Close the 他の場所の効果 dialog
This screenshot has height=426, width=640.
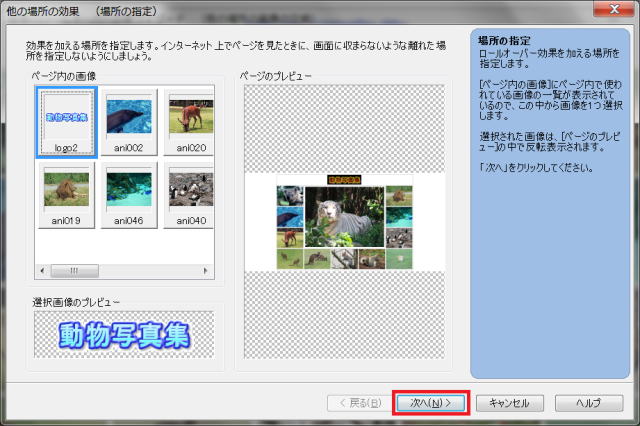[x=613, y=9]
